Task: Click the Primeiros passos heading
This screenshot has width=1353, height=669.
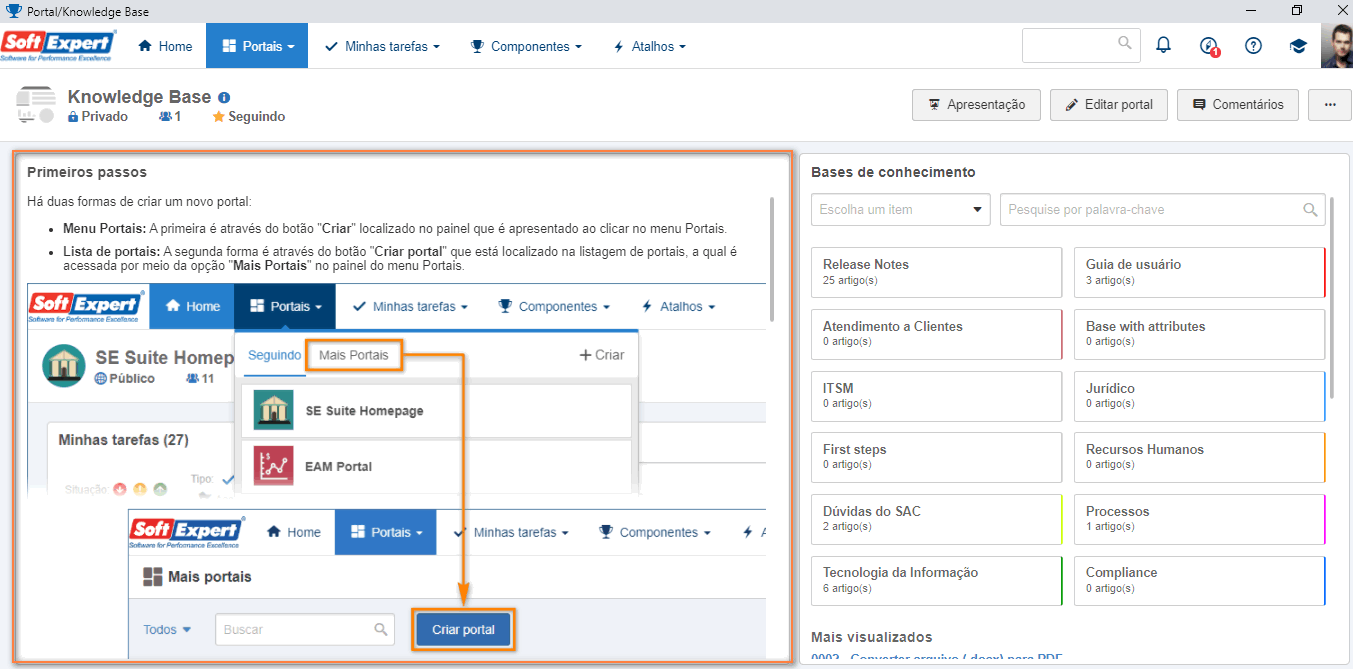Action: pos(87,172)
